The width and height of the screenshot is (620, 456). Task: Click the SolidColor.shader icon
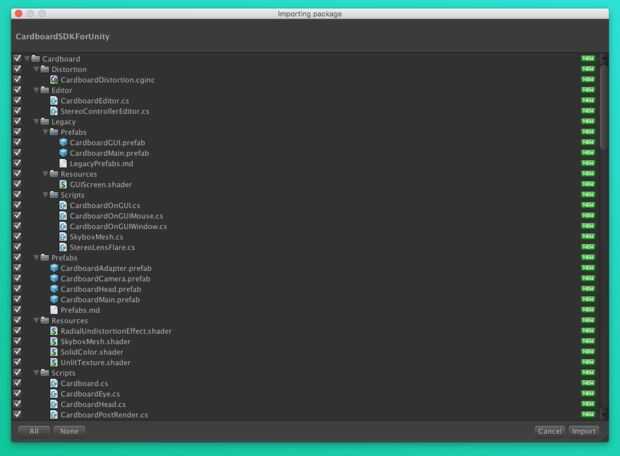click(x=54, y=352)
